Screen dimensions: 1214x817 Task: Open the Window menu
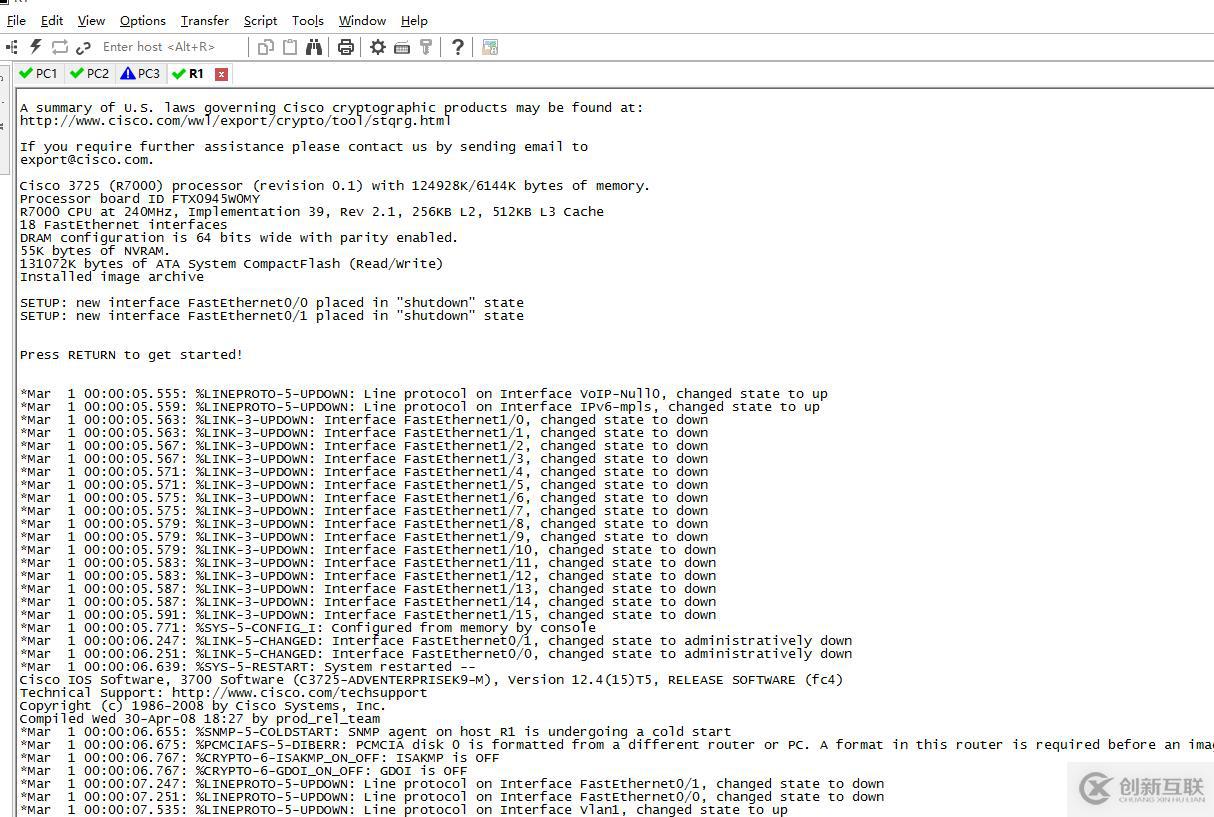(x=362, y=20)
